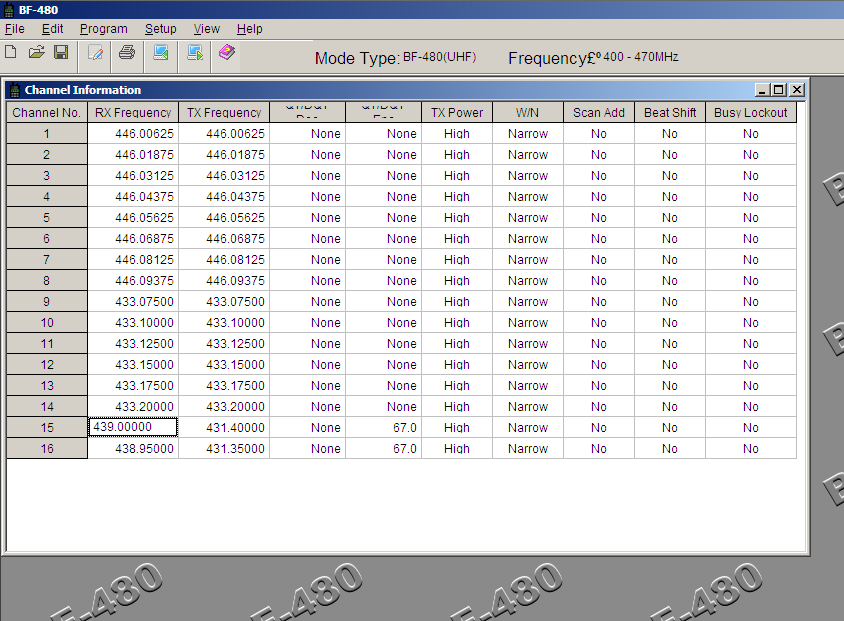Click TX frequency 433.10000 in channel 10
844x621 pixels.
(x=224, y=322)
